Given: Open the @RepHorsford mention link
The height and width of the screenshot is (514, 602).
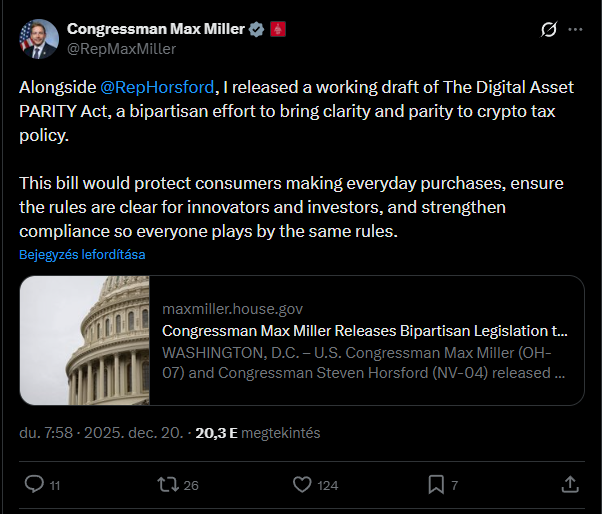Looking at the screenshot, I should coord(158,87).
